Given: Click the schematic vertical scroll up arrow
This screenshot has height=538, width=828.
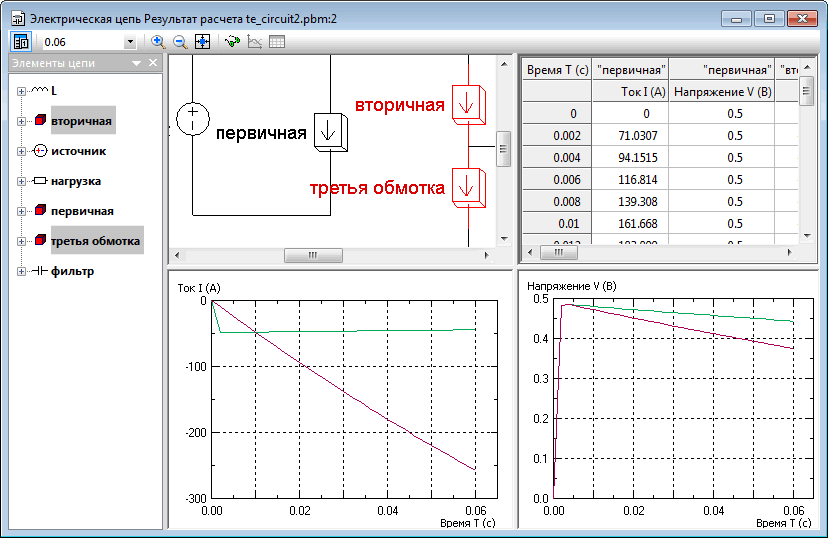Looking at the screenshot, I should click(504, 64).
